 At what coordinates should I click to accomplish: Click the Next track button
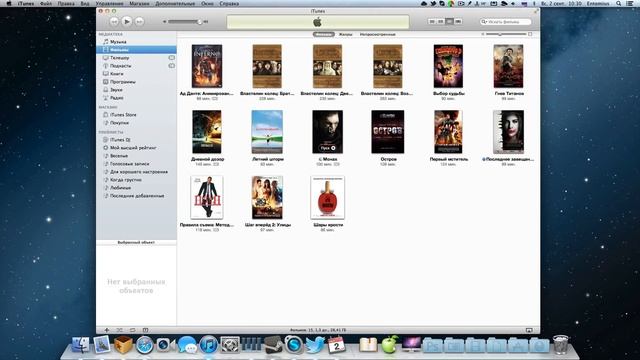[x=140, y=22]
